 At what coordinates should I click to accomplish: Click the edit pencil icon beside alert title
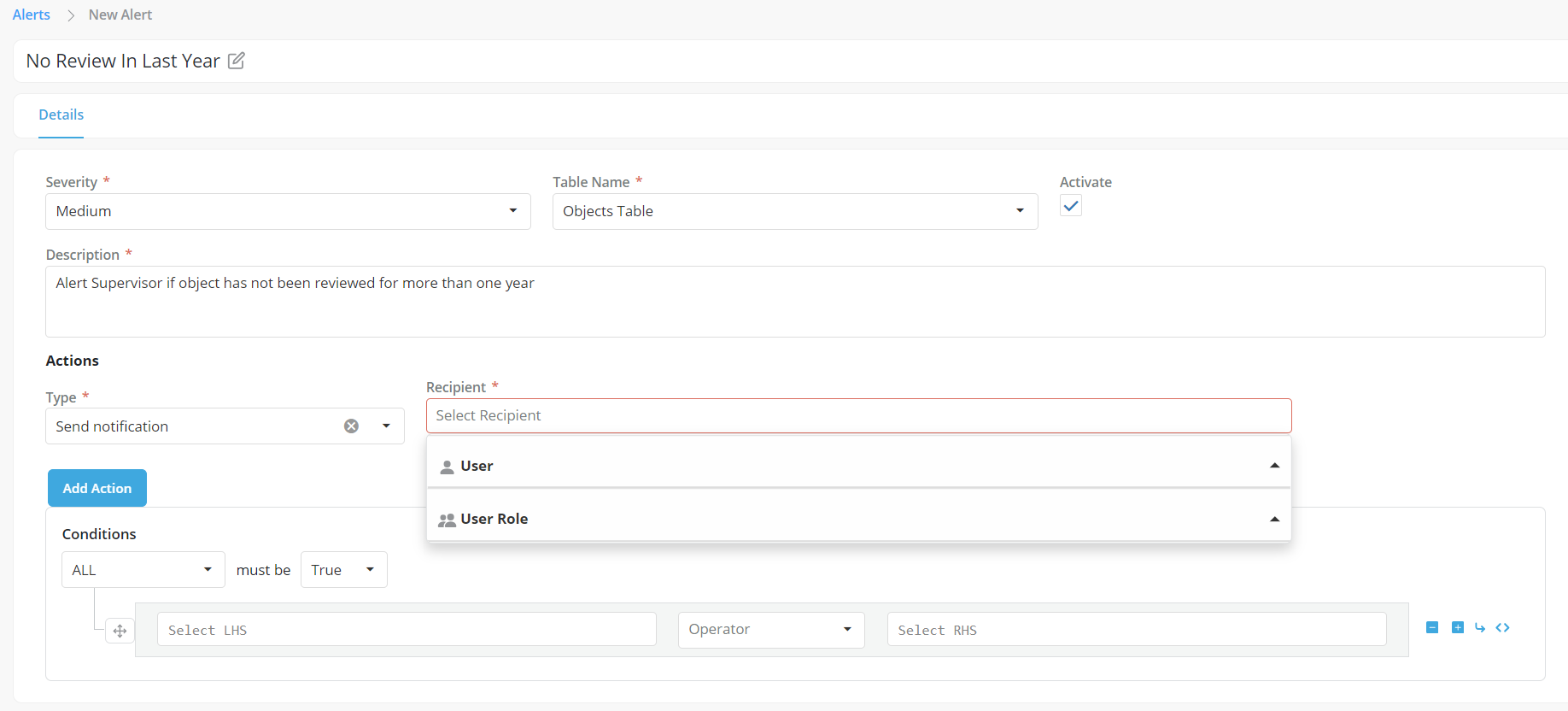pyautogui.click(x=237, y=61)
